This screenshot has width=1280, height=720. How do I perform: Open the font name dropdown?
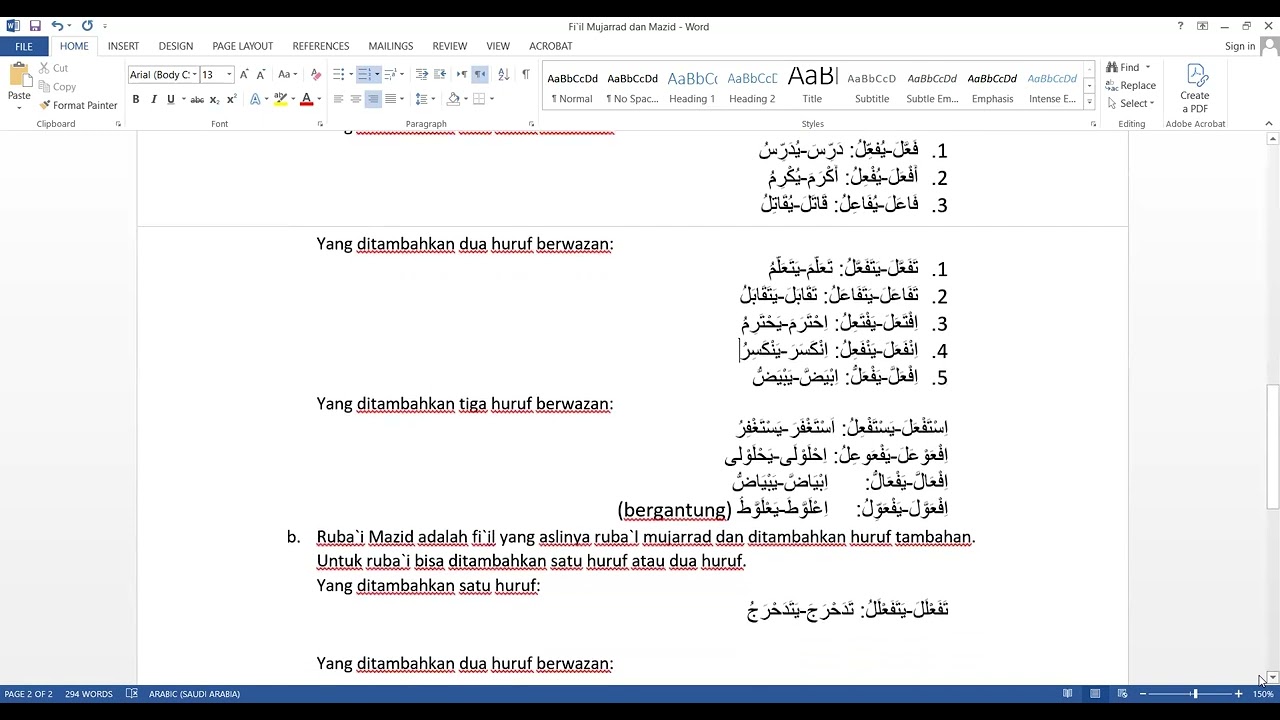(194, 75)
